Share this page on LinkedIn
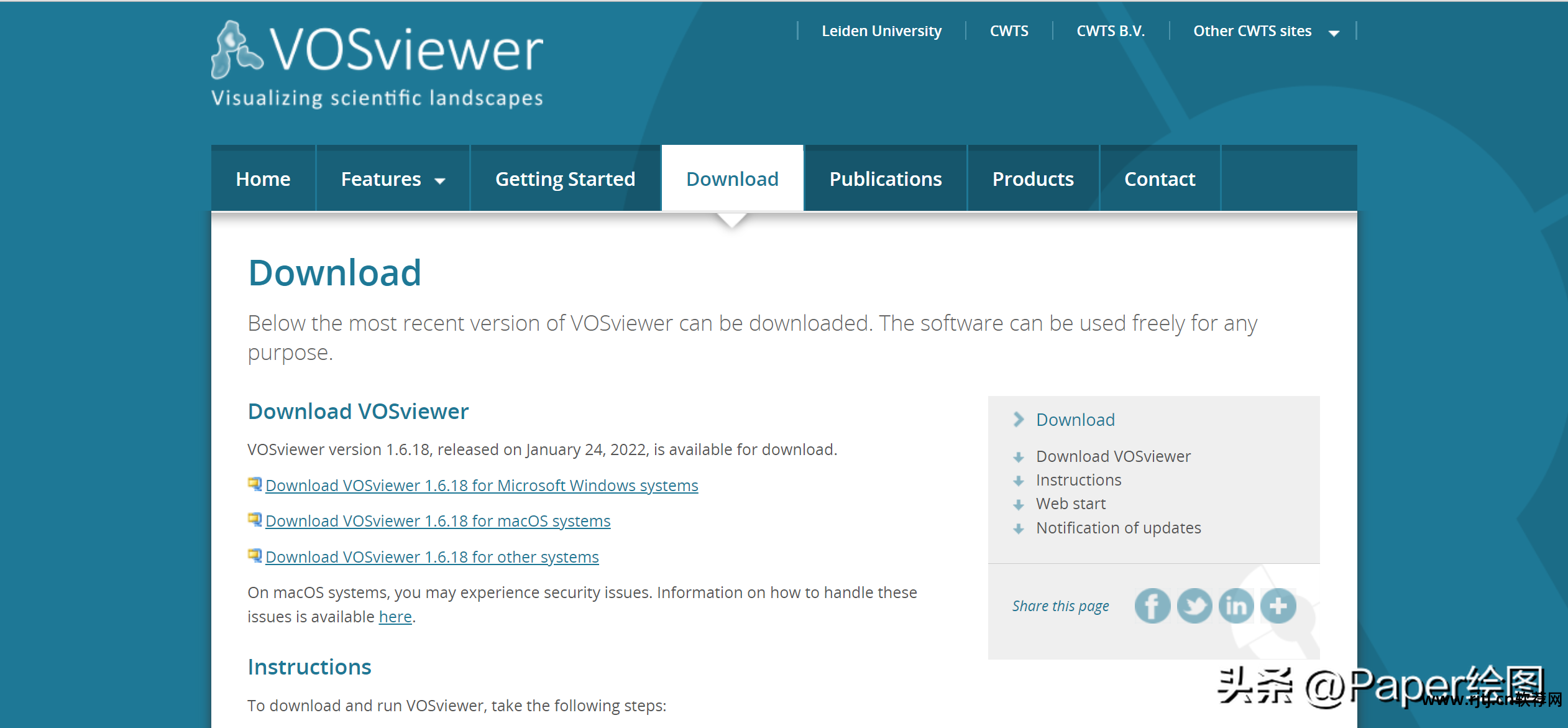 [1236, 606]
